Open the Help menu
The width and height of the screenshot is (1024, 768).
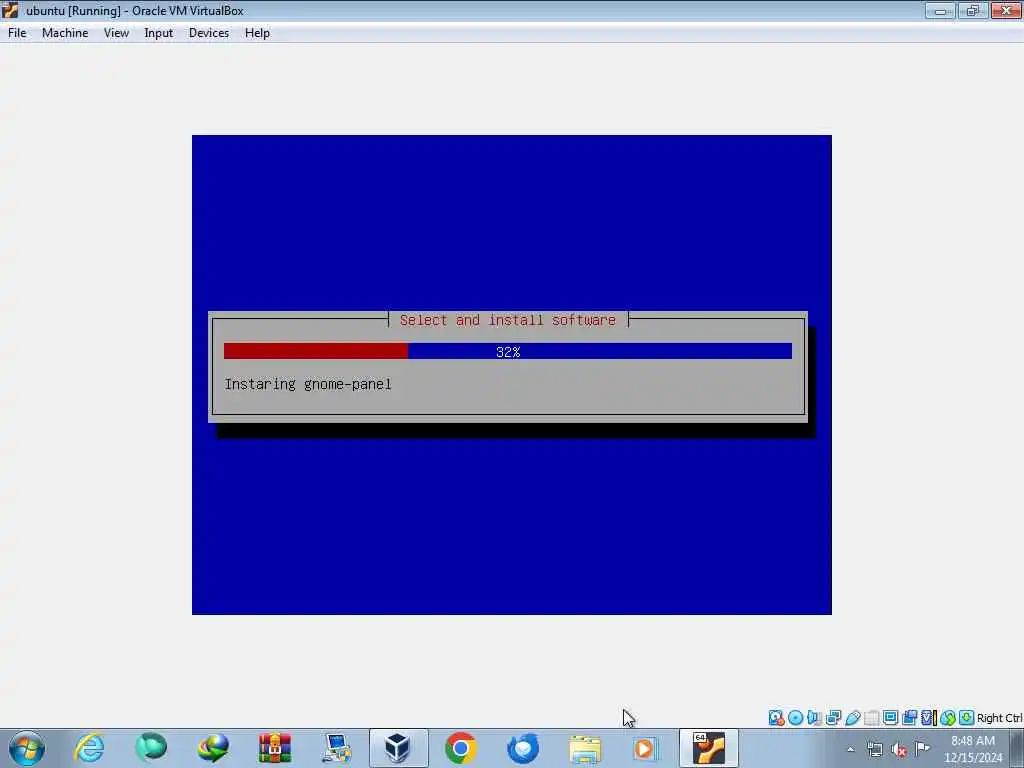point(257,33)
